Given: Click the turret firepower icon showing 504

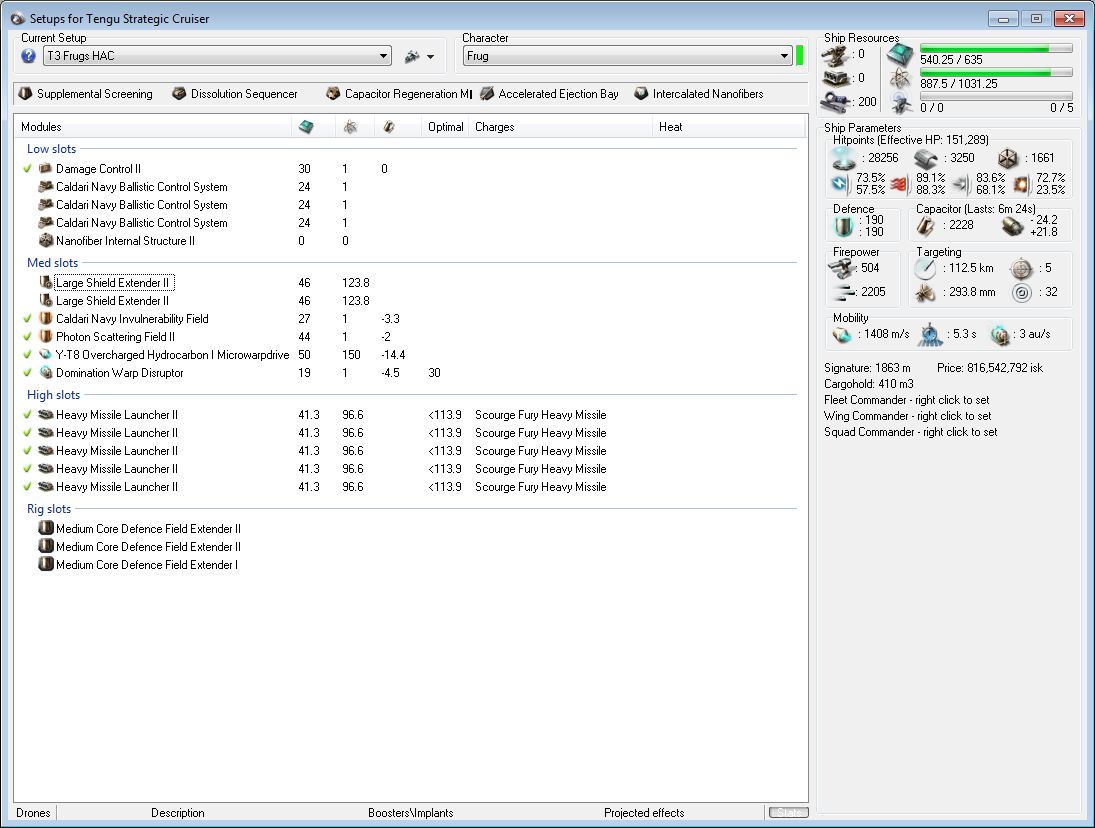Looking at the screenshot, I should pyautogui.click(x=843, y=268).
